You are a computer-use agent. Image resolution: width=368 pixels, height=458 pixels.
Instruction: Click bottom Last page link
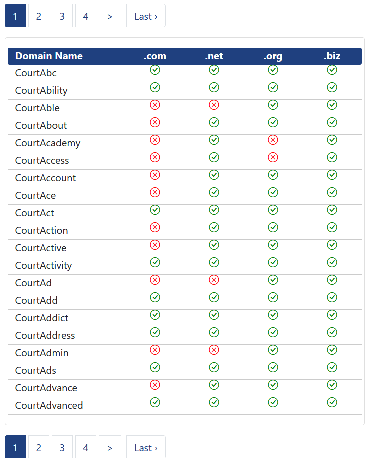(x=146, y=447)
